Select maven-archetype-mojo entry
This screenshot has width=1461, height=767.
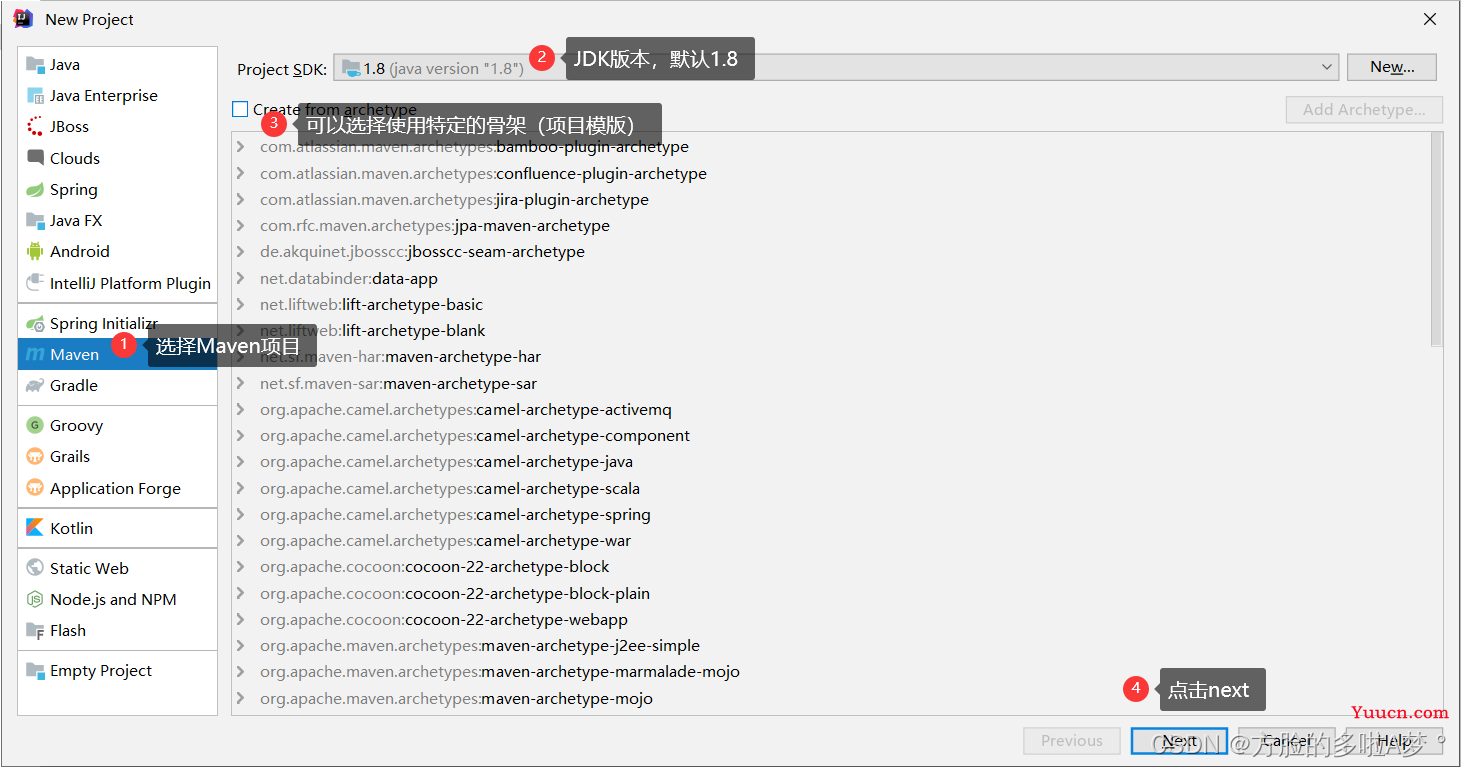coord(456,698)
